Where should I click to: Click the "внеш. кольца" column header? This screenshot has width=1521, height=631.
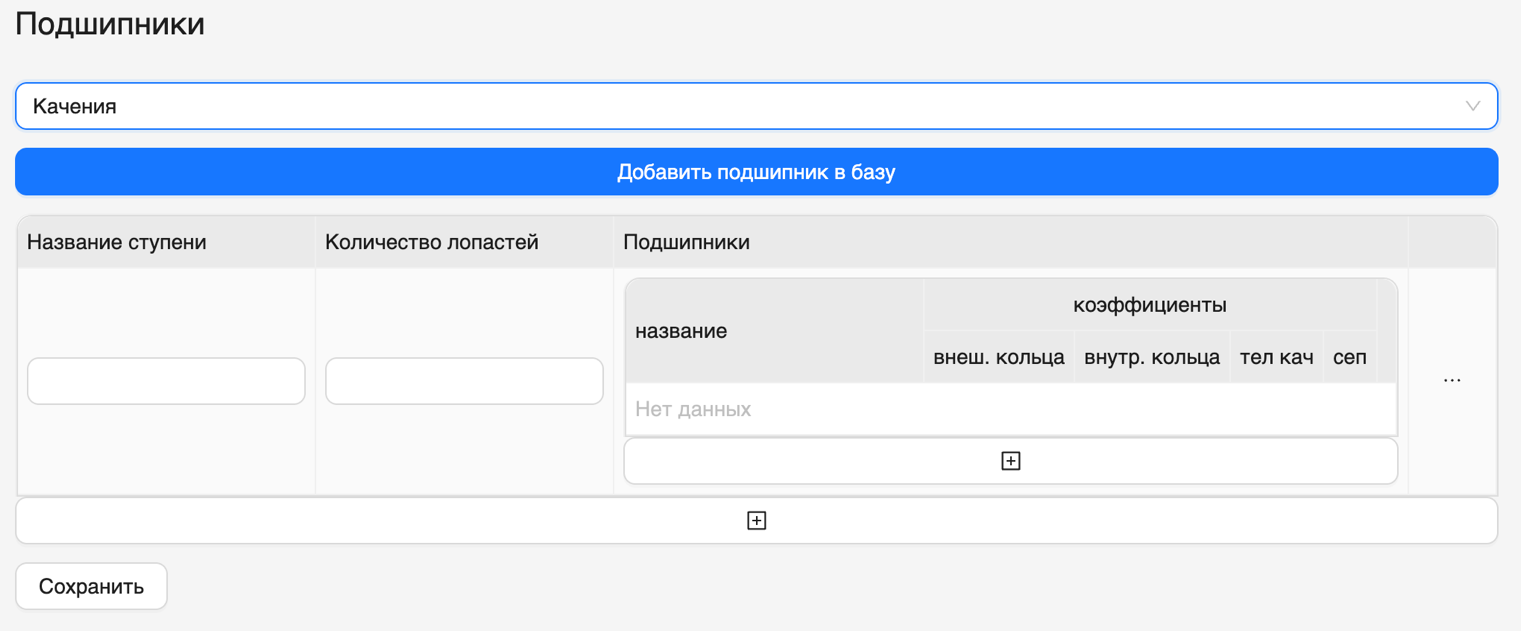997,357
